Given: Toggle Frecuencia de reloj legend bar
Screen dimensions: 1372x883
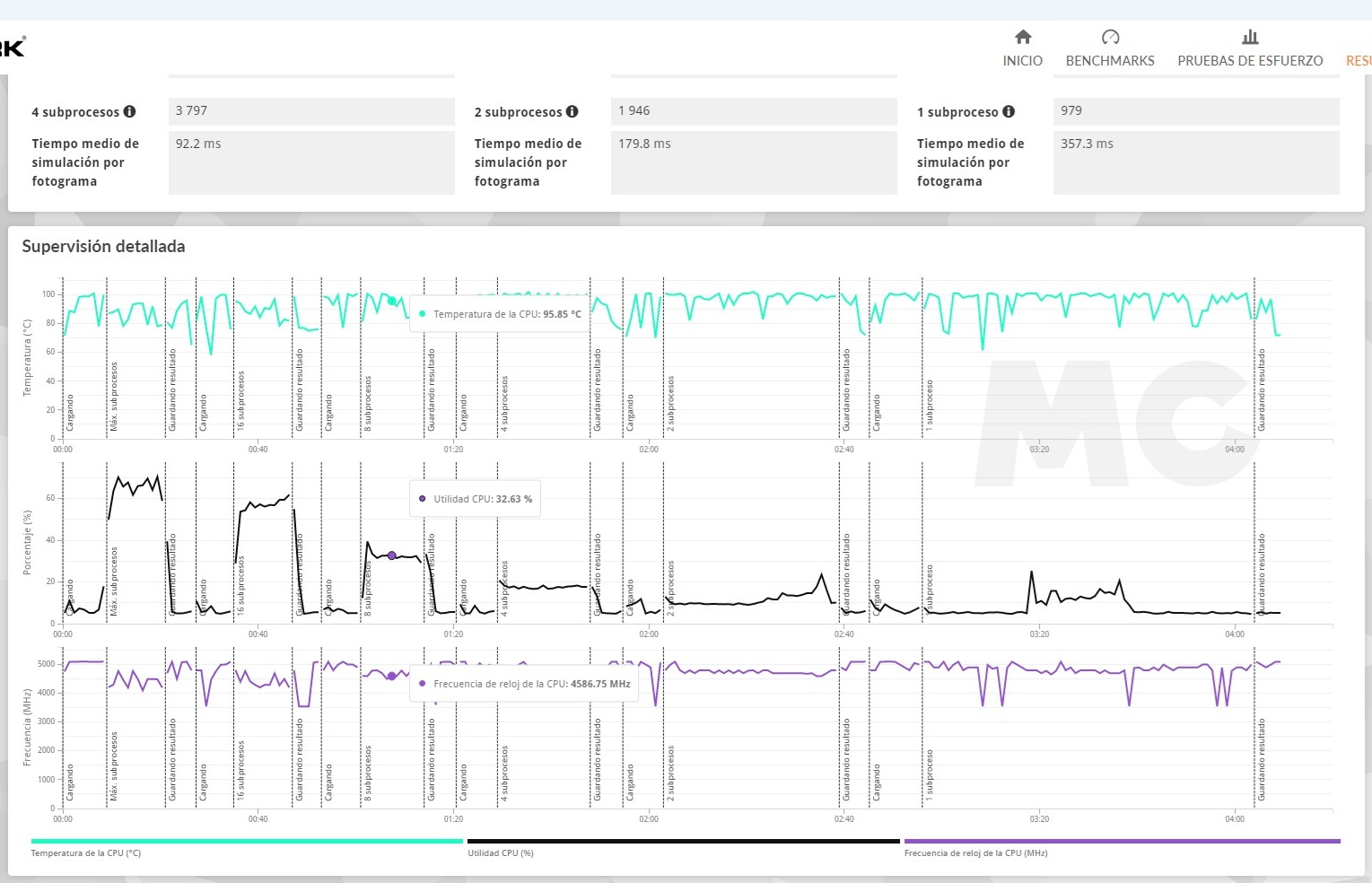Looking at the screenshot, I should click(x=1122, y=842).
